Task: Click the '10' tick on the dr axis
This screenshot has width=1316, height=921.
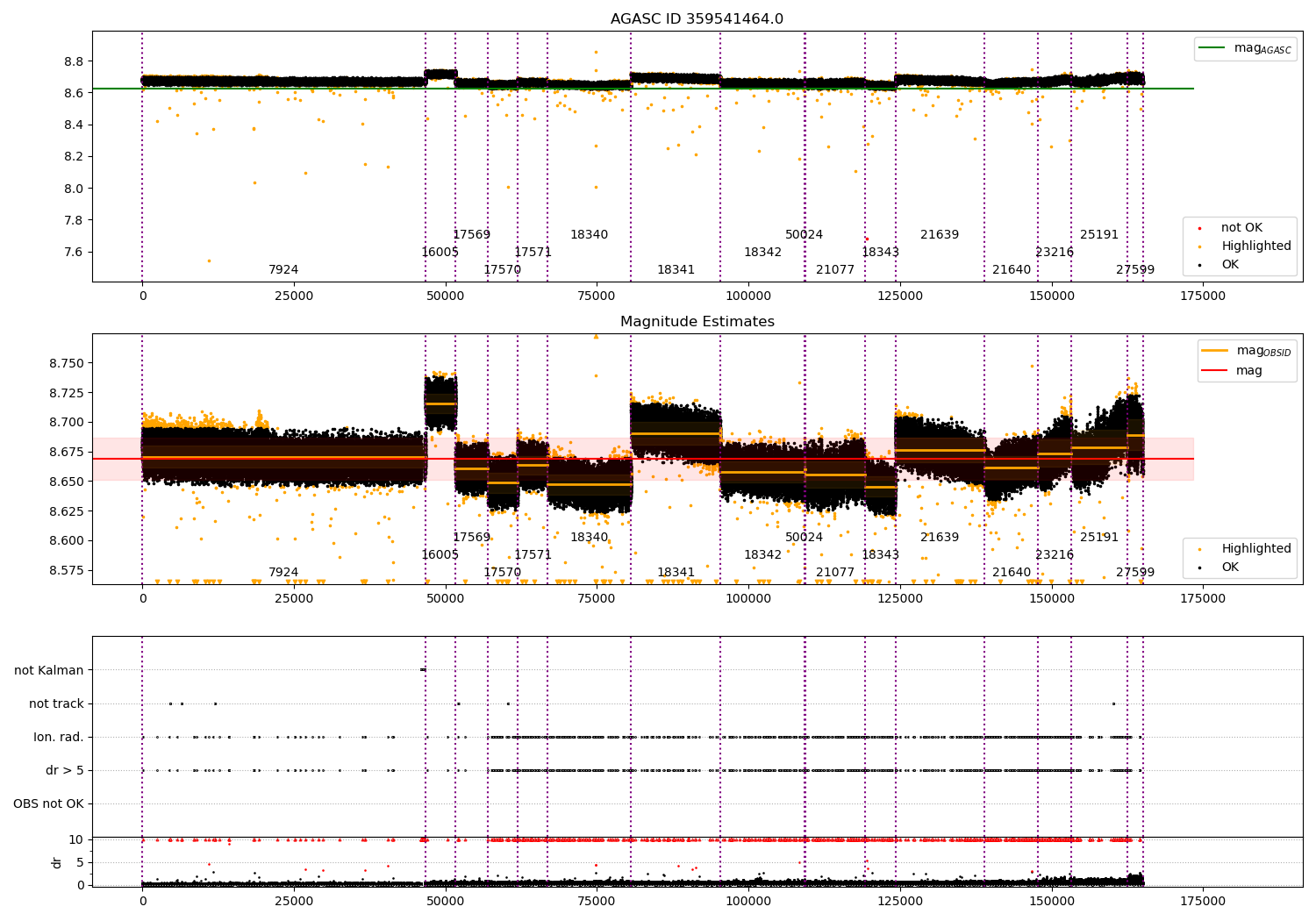Action: click(76, 839)
